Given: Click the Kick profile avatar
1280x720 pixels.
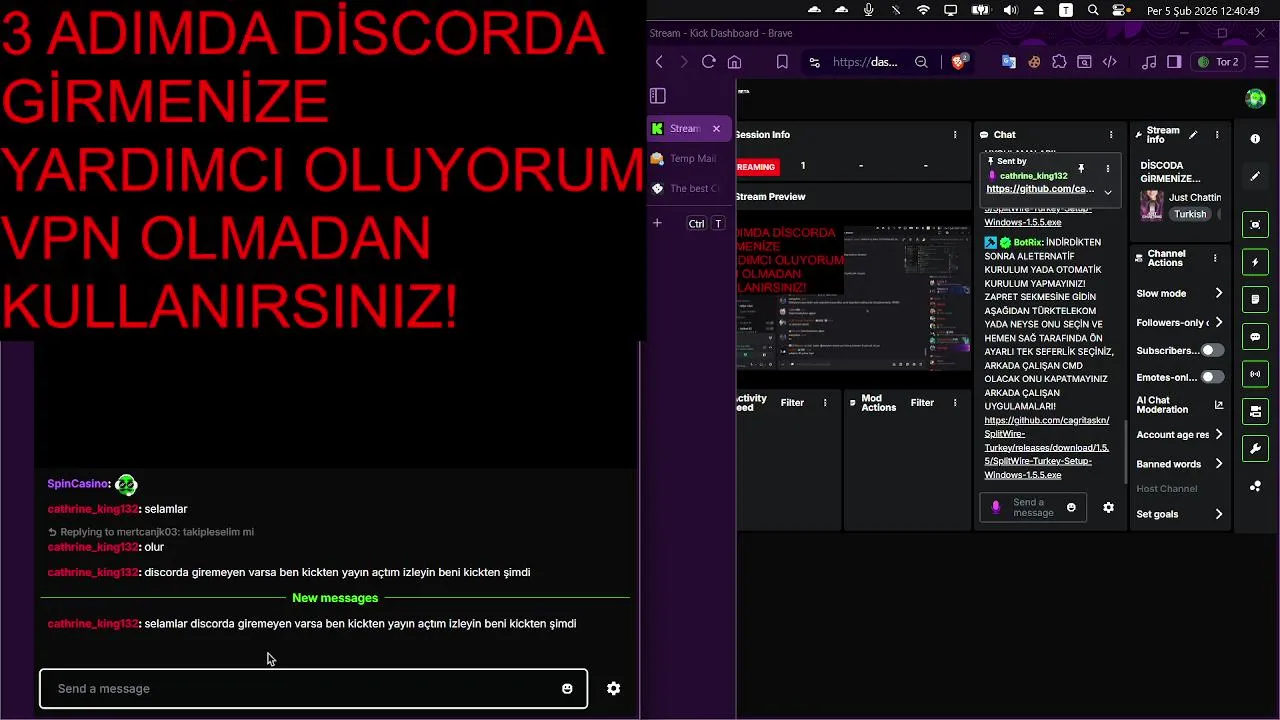Looking at the screenshot, I should tap(1255, 98).
